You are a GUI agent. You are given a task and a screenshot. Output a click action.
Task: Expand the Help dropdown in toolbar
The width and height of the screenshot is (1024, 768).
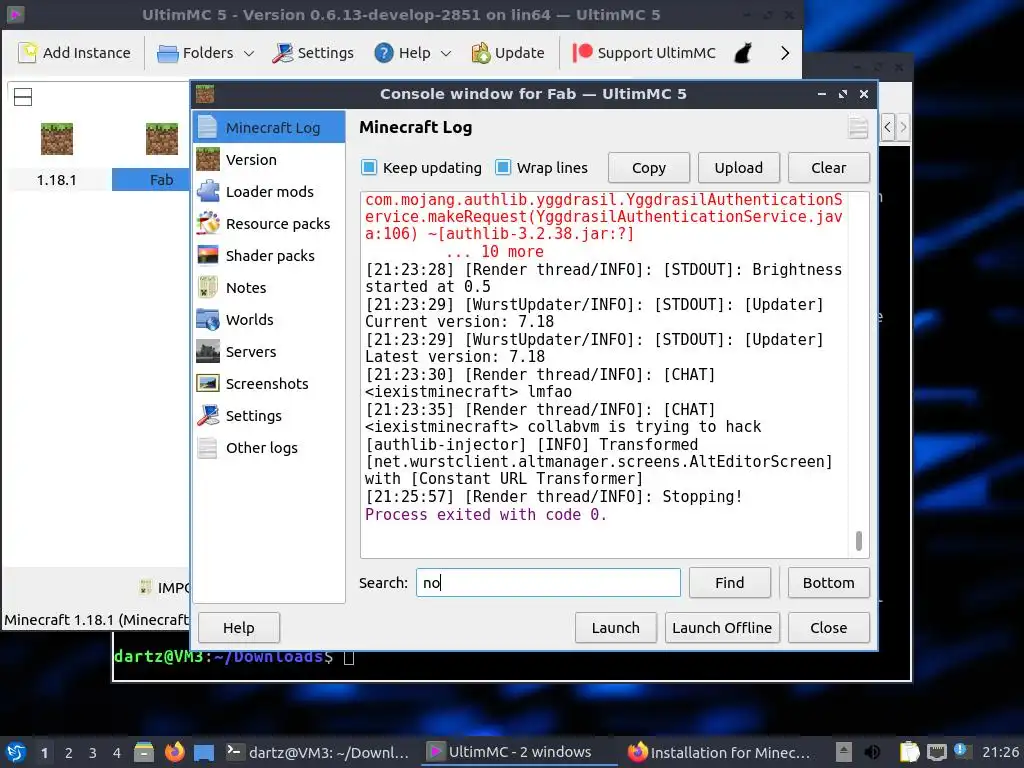446,54
